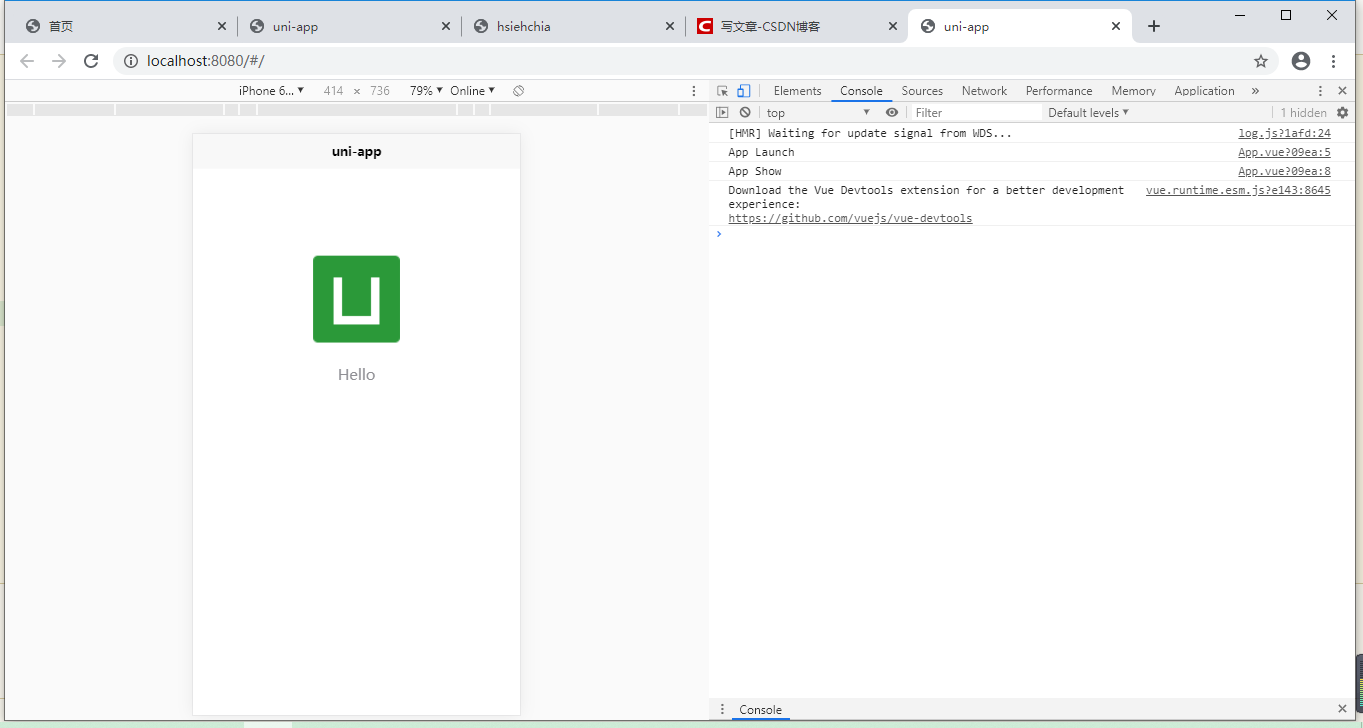Viewport: 1363px width, 728px height.
Task: Open the App.vue?09ea:8 source link
Action: coord(1284,171)
